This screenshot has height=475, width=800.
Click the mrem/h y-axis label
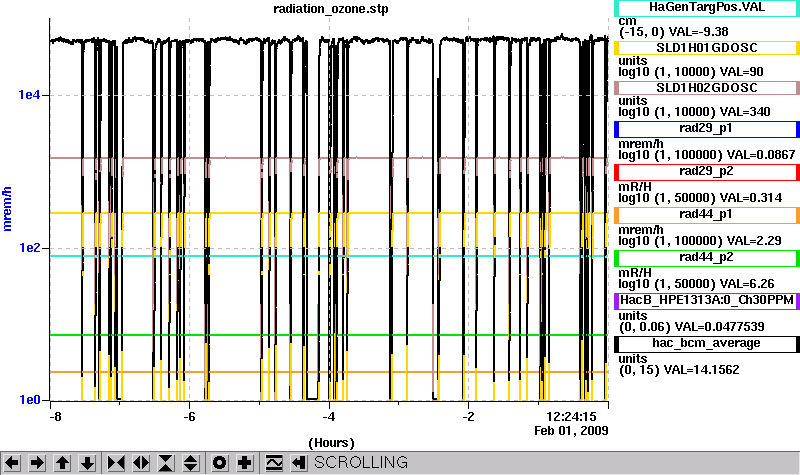[7, 209]
